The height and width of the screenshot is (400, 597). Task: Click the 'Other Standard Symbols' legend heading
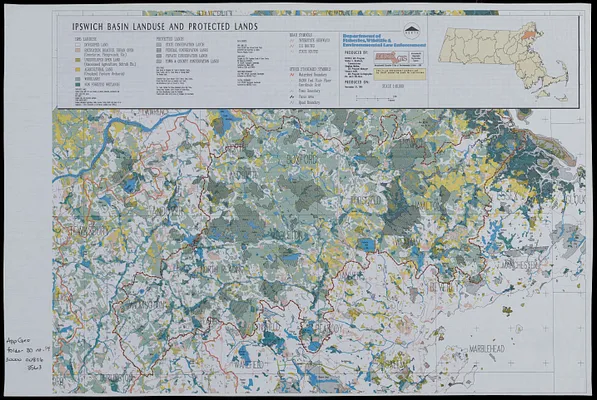tap(310, 69)
